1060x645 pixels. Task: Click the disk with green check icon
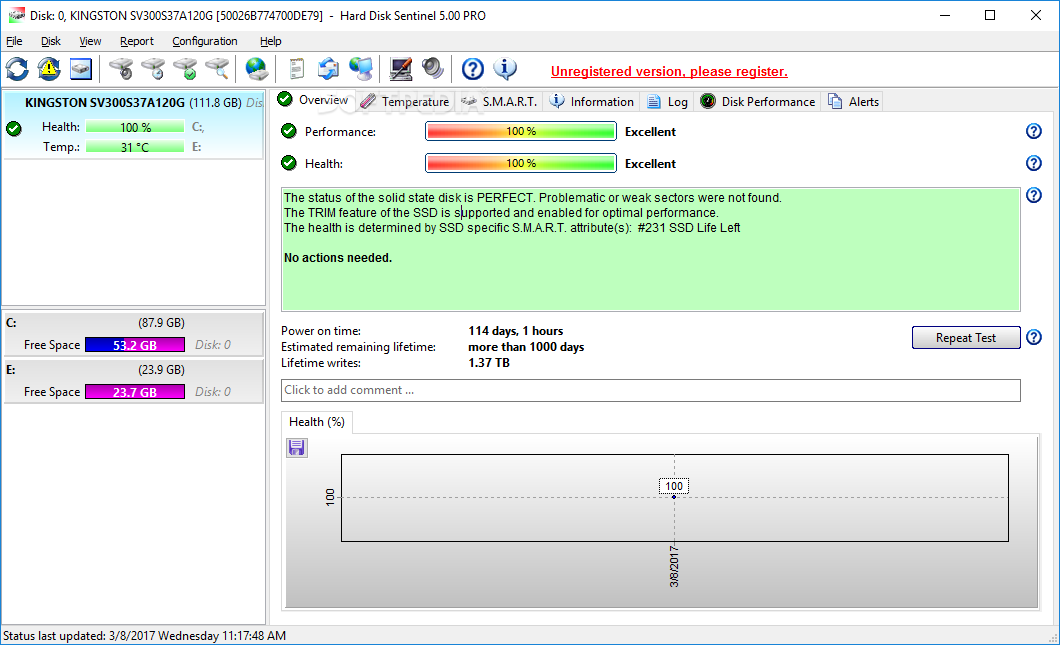pyautogui.click(x=185, y=69)
